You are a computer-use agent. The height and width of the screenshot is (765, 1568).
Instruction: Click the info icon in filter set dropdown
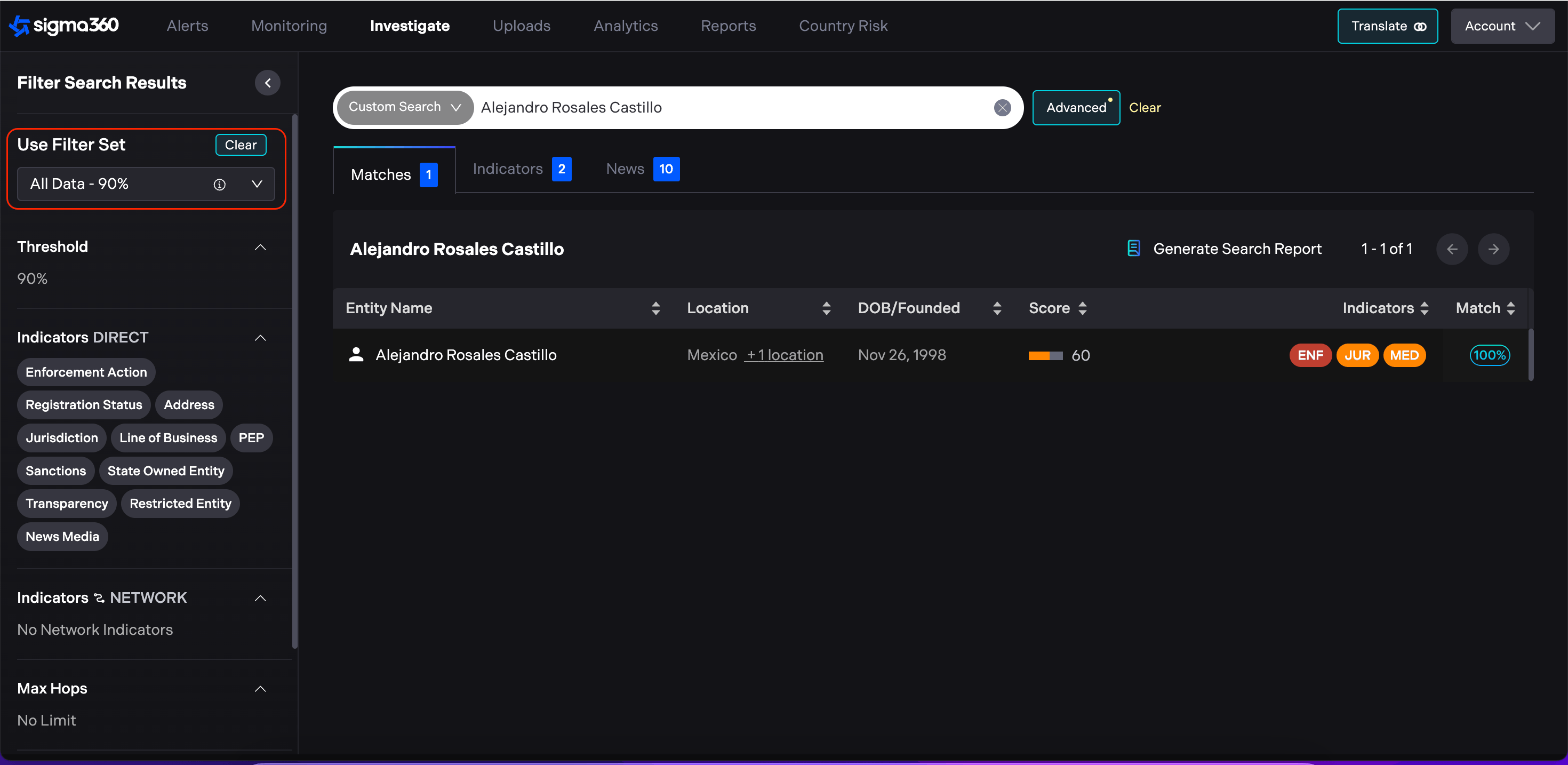pyautogui.click(x=219, y=185)
